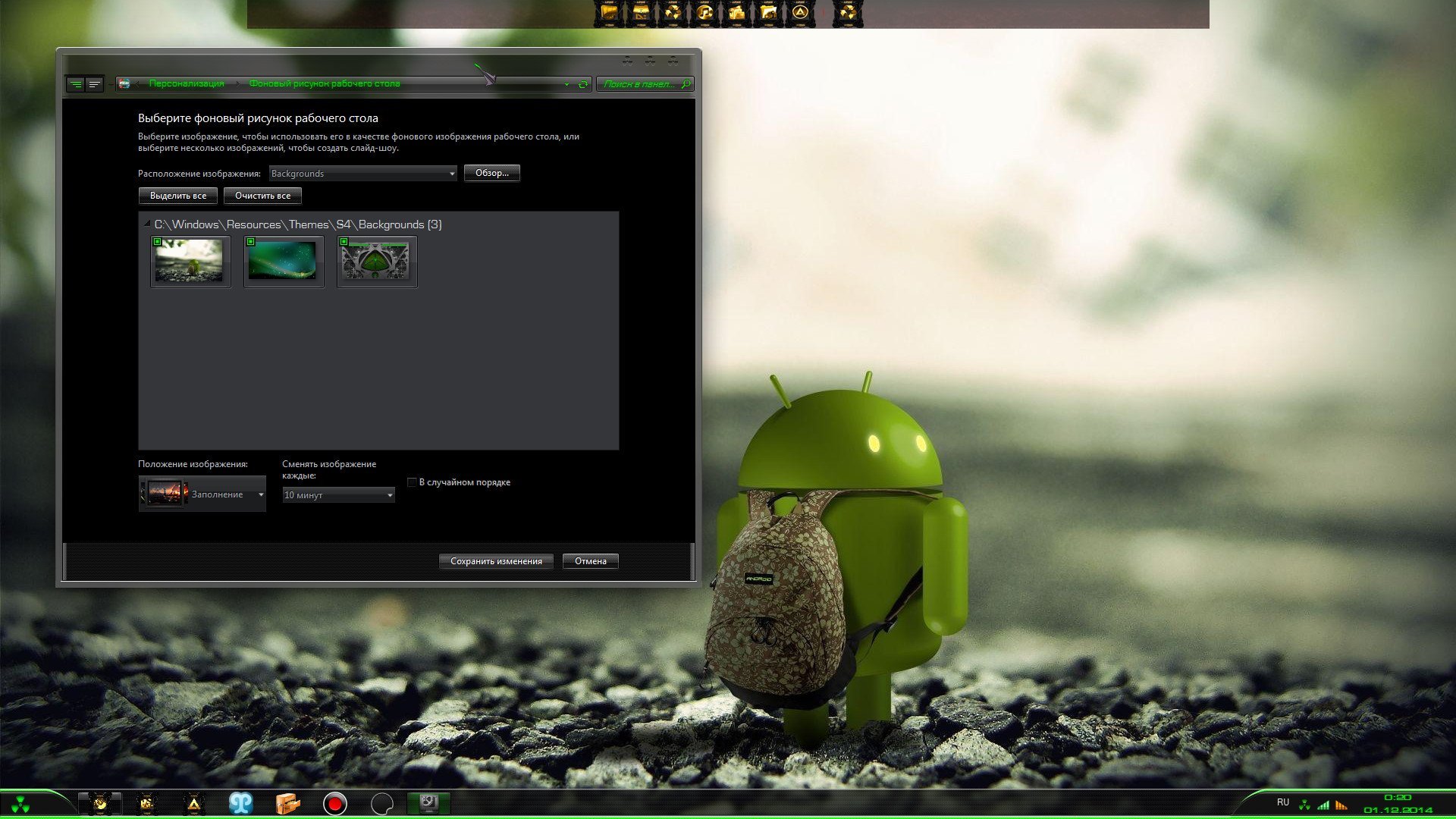The width and height of the screenshot is (1456, 819).
Task: Click the search panel icon on toolbar
Action: click(x=691, y=83)
